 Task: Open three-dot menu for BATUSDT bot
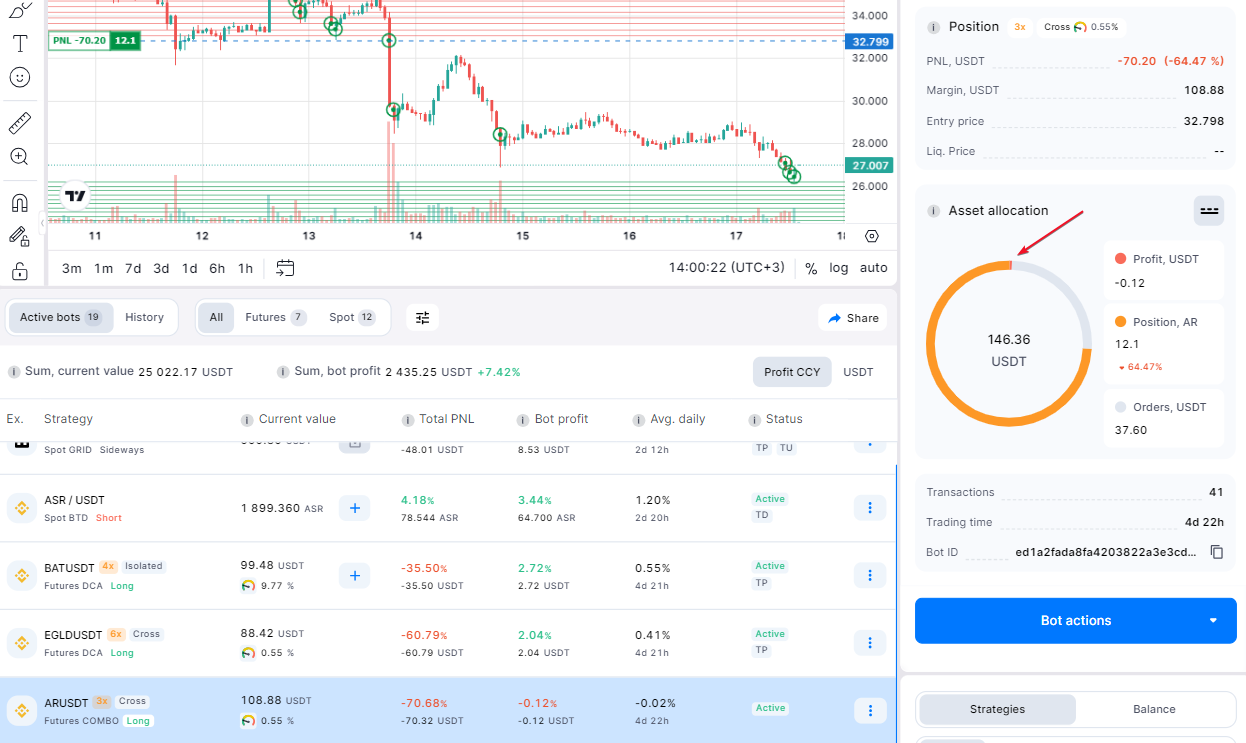[869, 575]
